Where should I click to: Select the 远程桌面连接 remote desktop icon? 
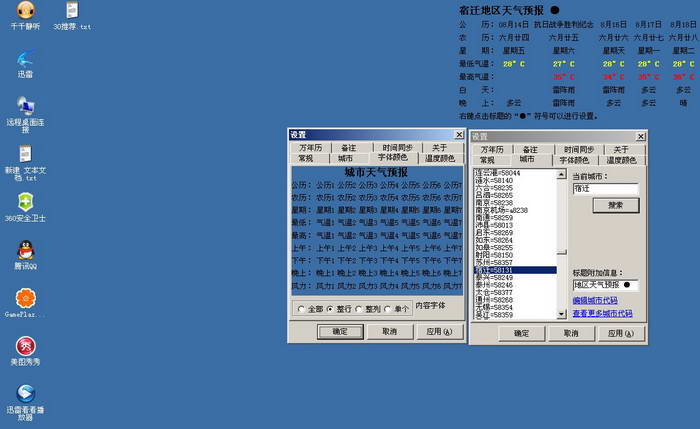point(25,107)
